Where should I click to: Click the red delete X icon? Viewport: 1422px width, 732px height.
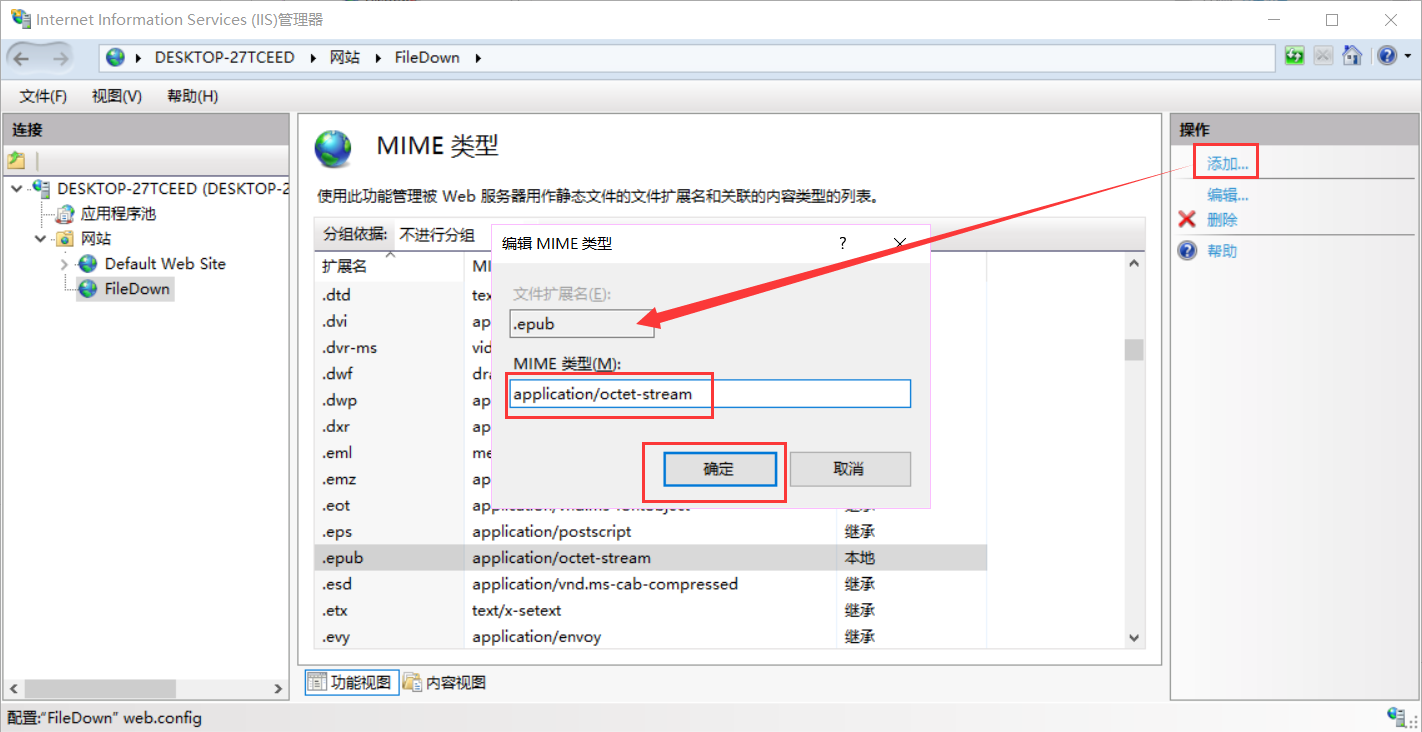point(1187,220)
